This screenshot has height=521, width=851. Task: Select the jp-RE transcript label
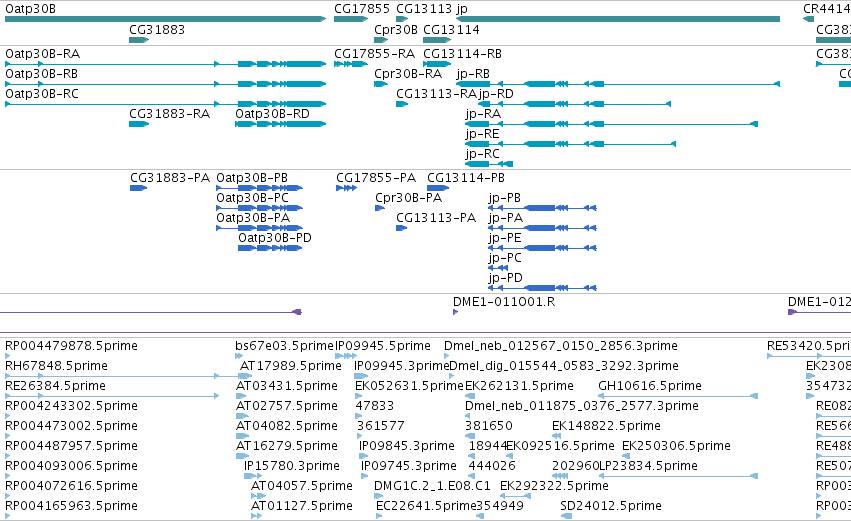[x=482, y=134]
